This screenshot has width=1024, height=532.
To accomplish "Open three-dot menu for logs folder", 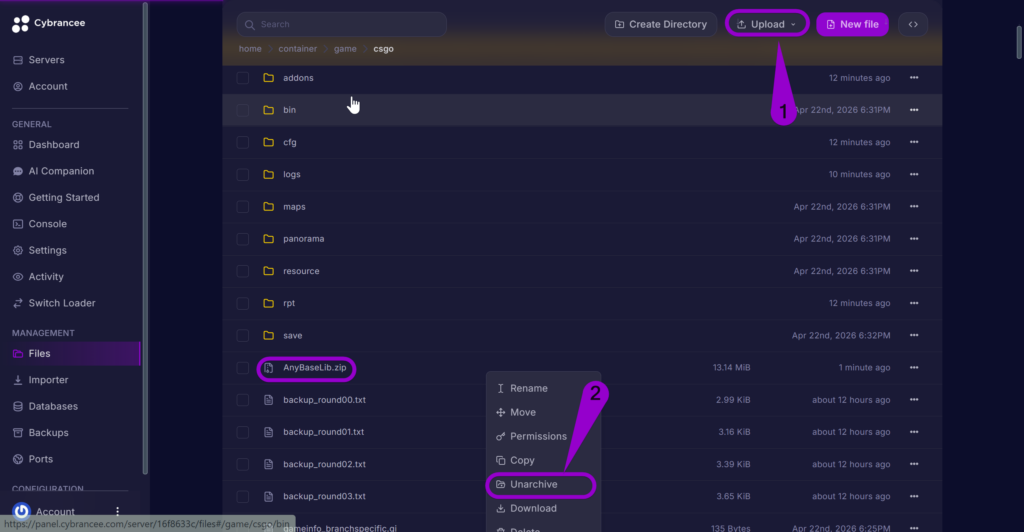I will [914, 174].
